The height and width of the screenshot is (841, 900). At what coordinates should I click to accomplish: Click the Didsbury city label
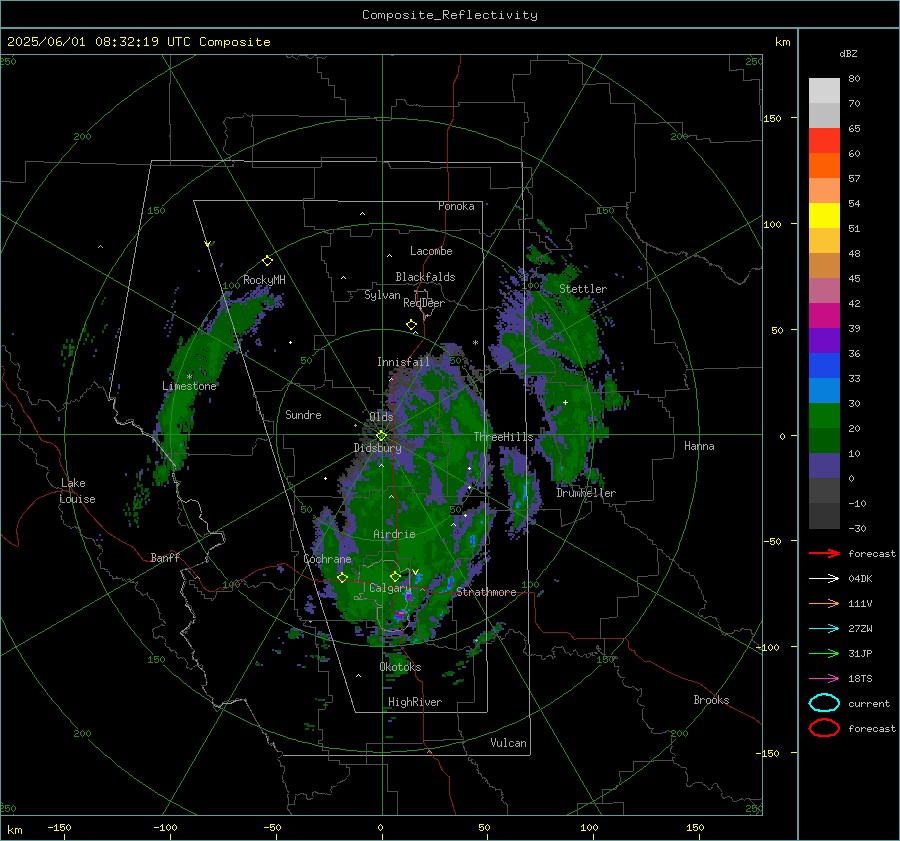click(377, 448)
